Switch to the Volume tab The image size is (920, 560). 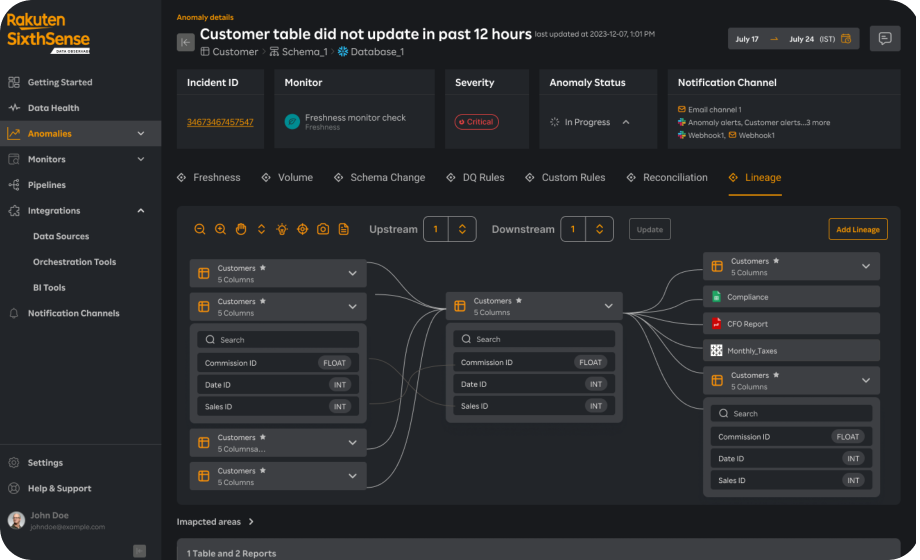pyautogui.click(x=288, y=178)
